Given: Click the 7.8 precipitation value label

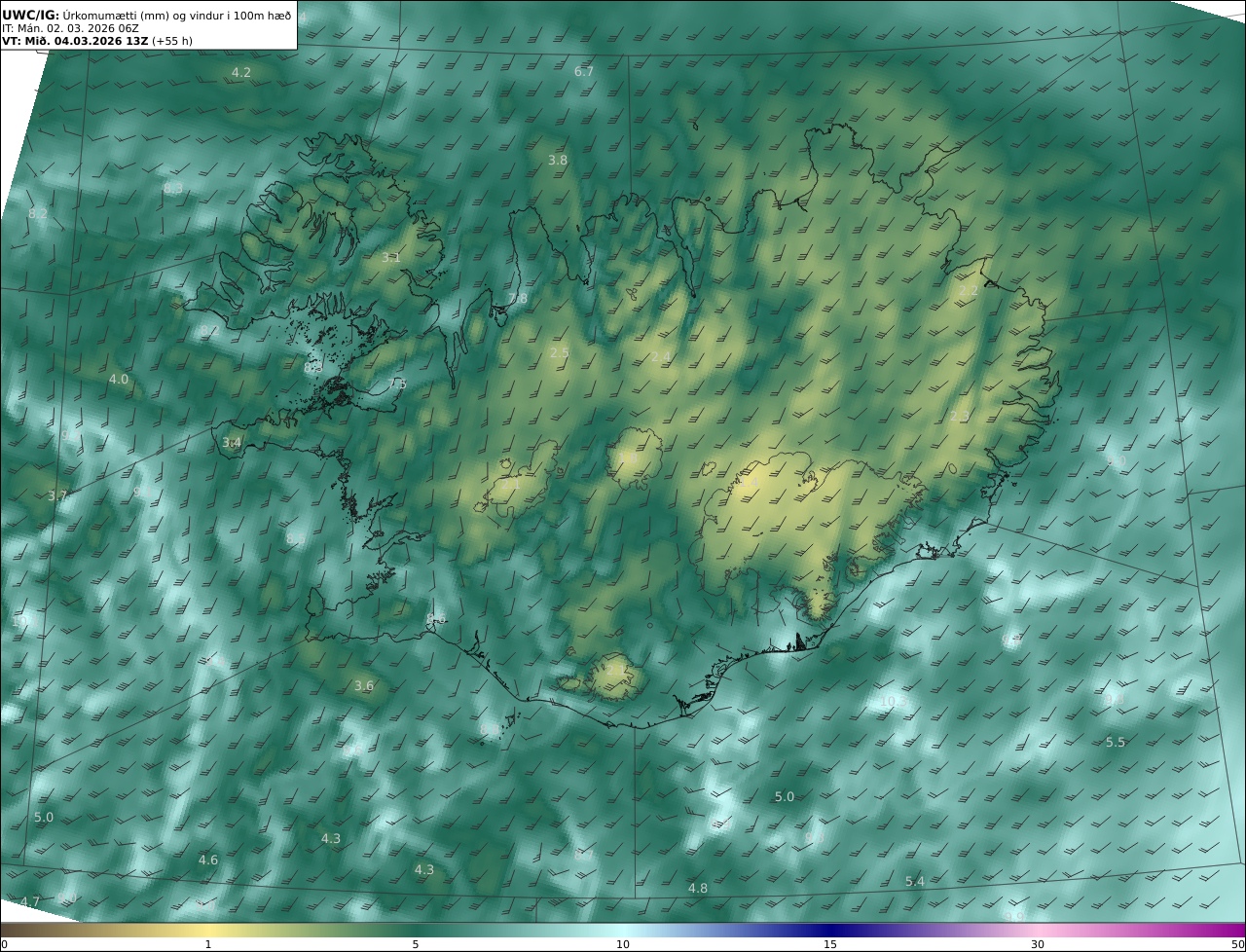Looking at the screenshot, I should pyautogui.click(x=518, y=299).
